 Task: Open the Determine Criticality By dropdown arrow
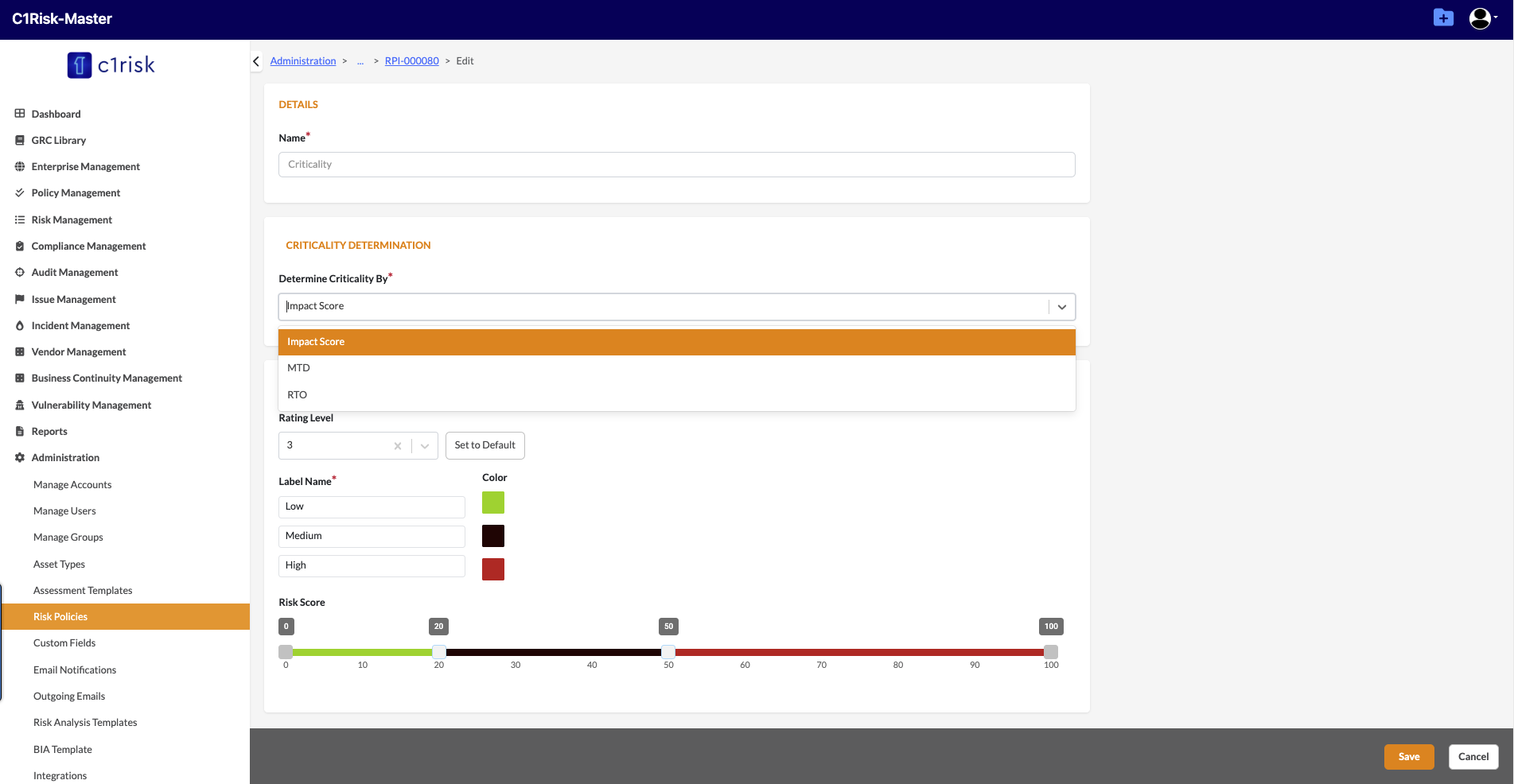[1061, 307]
